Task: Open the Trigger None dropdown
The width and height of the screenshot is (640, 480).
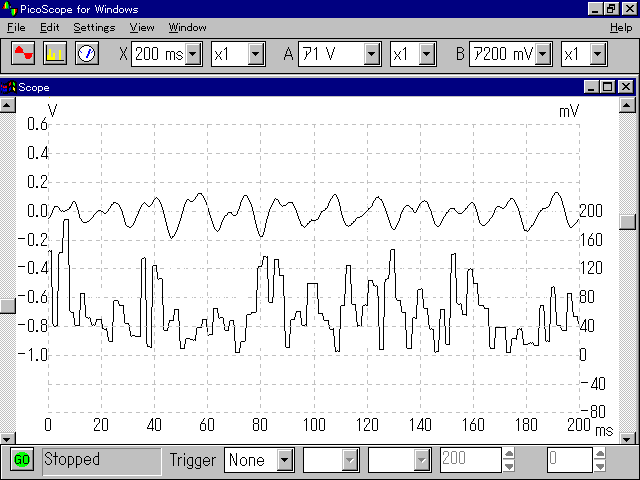Action: (x=284, y=460)
